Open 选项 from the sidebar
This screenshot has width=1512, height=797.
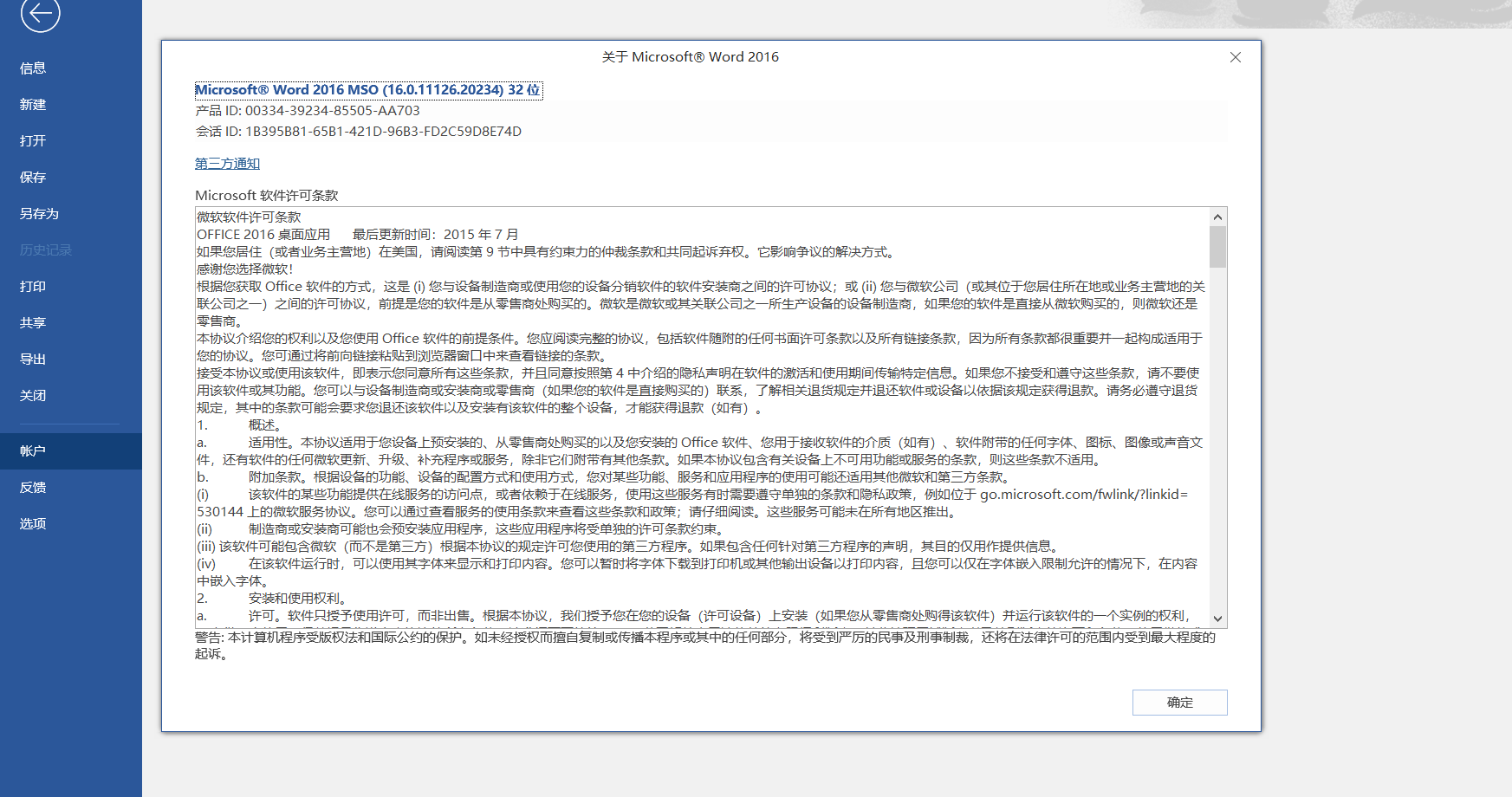(x=33, y=524)
